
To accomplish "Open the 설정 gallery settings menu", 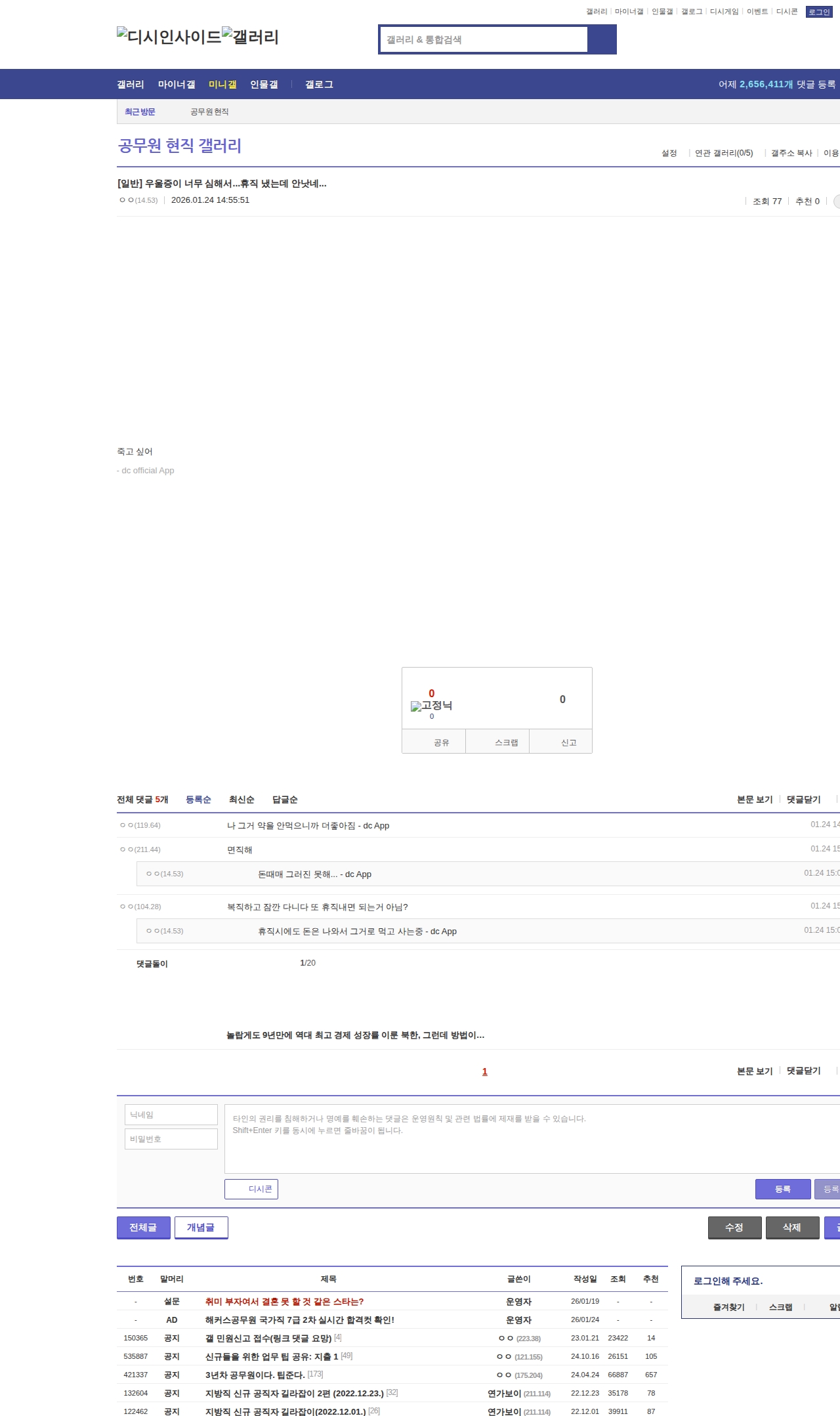I will tap(669, 153).
